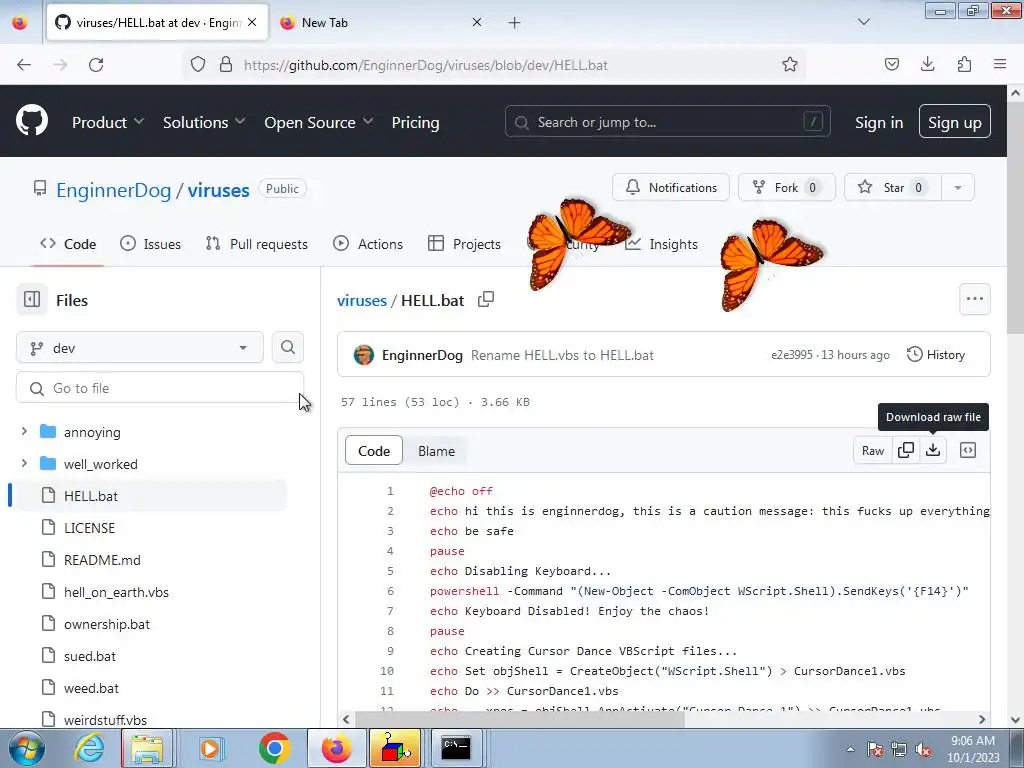Click the Go to file input

coord(160,388)
